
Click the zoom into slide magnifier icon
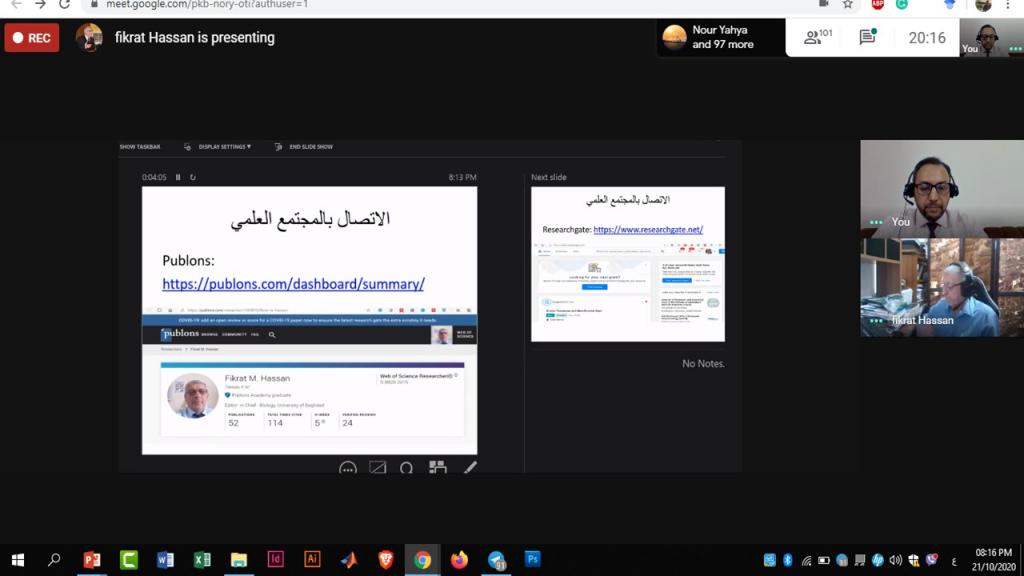click(x=407, y=468)
